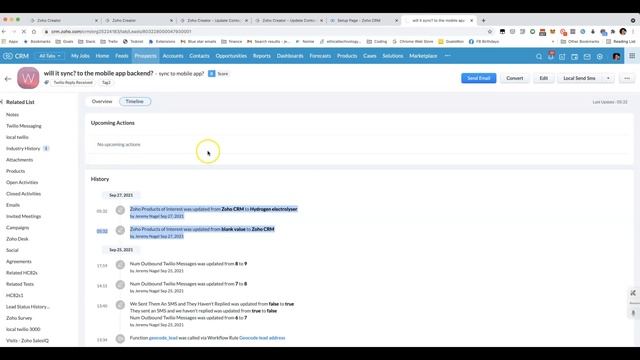Open the Opportunities module

click(x=231, y=56)
